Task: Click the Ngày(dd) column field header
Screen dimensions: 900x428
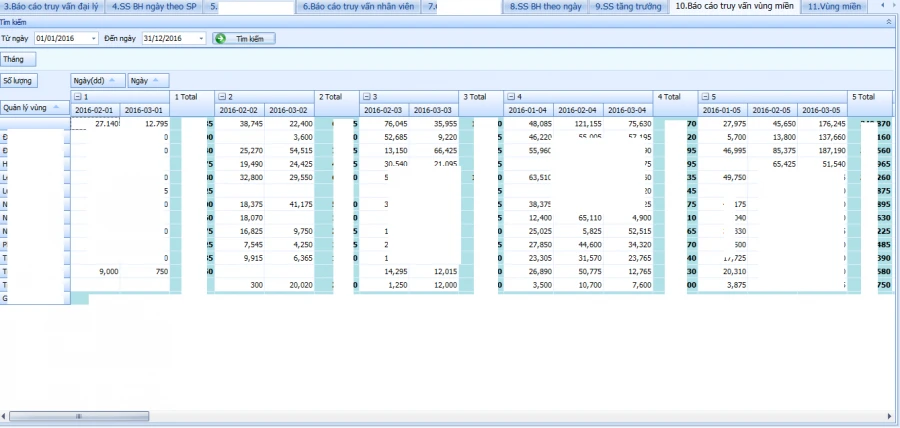Action: pyautogui.click(x=98, y=81)
